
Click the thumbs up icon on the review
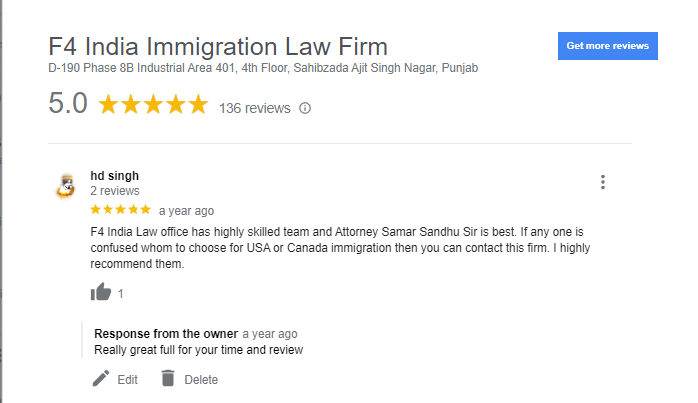point(101,292)
